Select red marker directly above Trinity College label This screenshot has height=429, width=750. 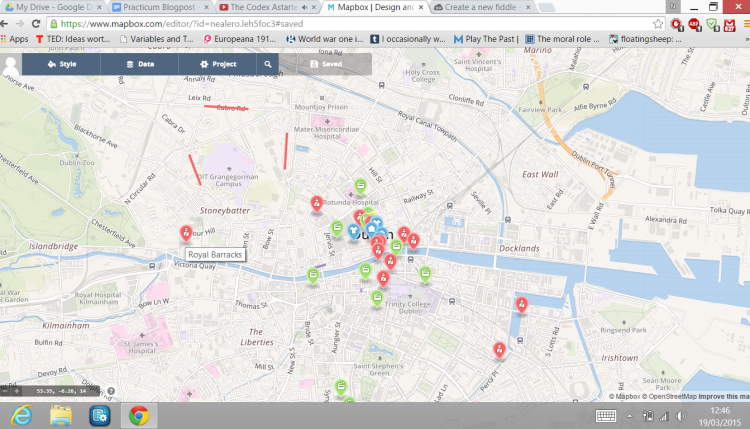coord(383,278)
